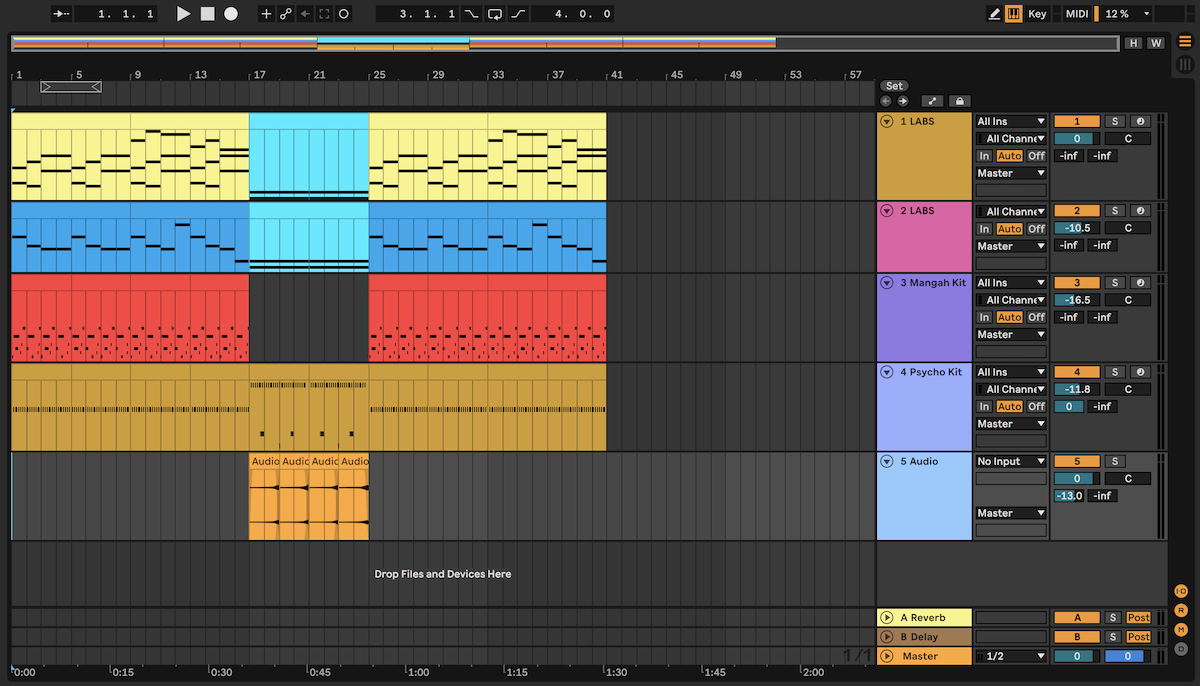Click the H optimize height button

1133,43
